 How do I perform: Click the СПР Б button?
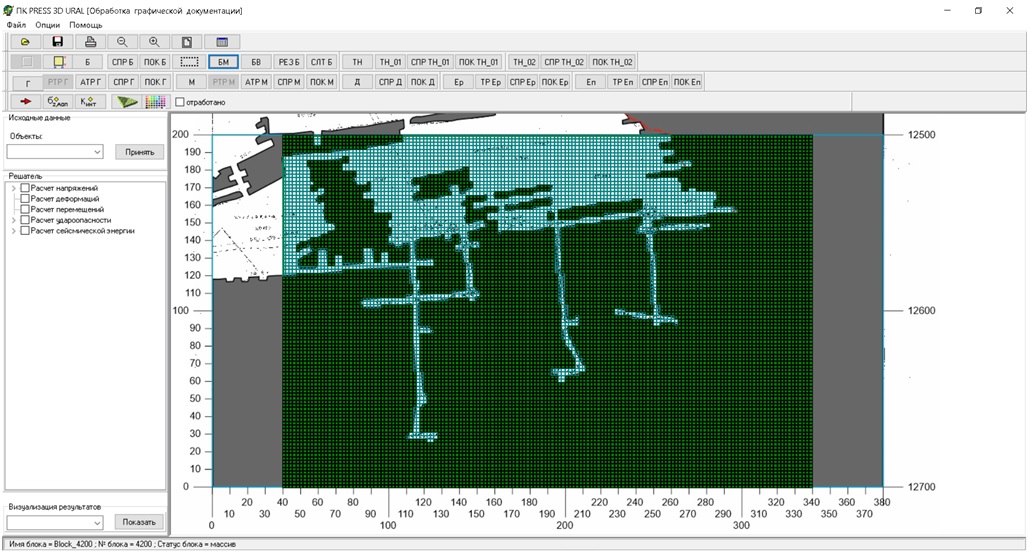point(123,62)
